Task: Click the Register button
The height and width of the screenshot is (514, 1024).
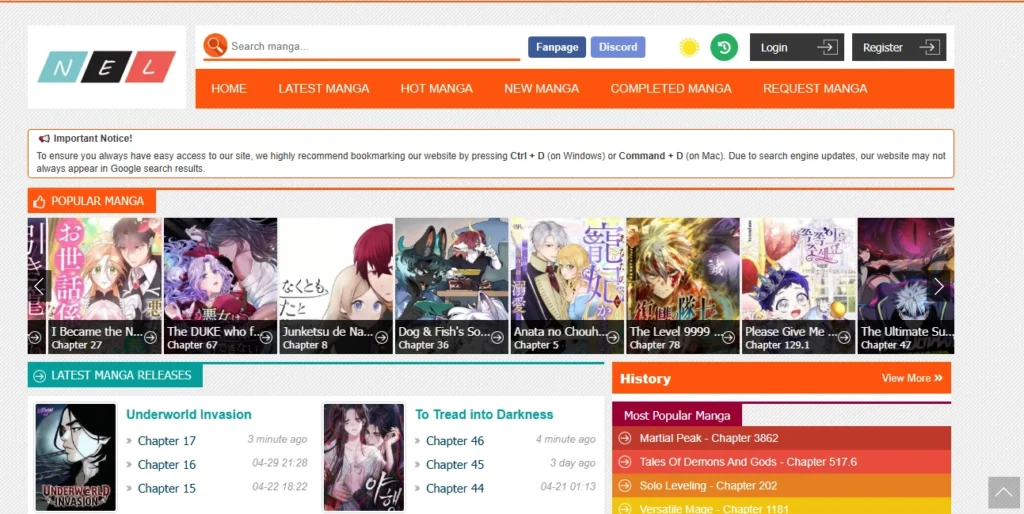Action: [899, 47]
